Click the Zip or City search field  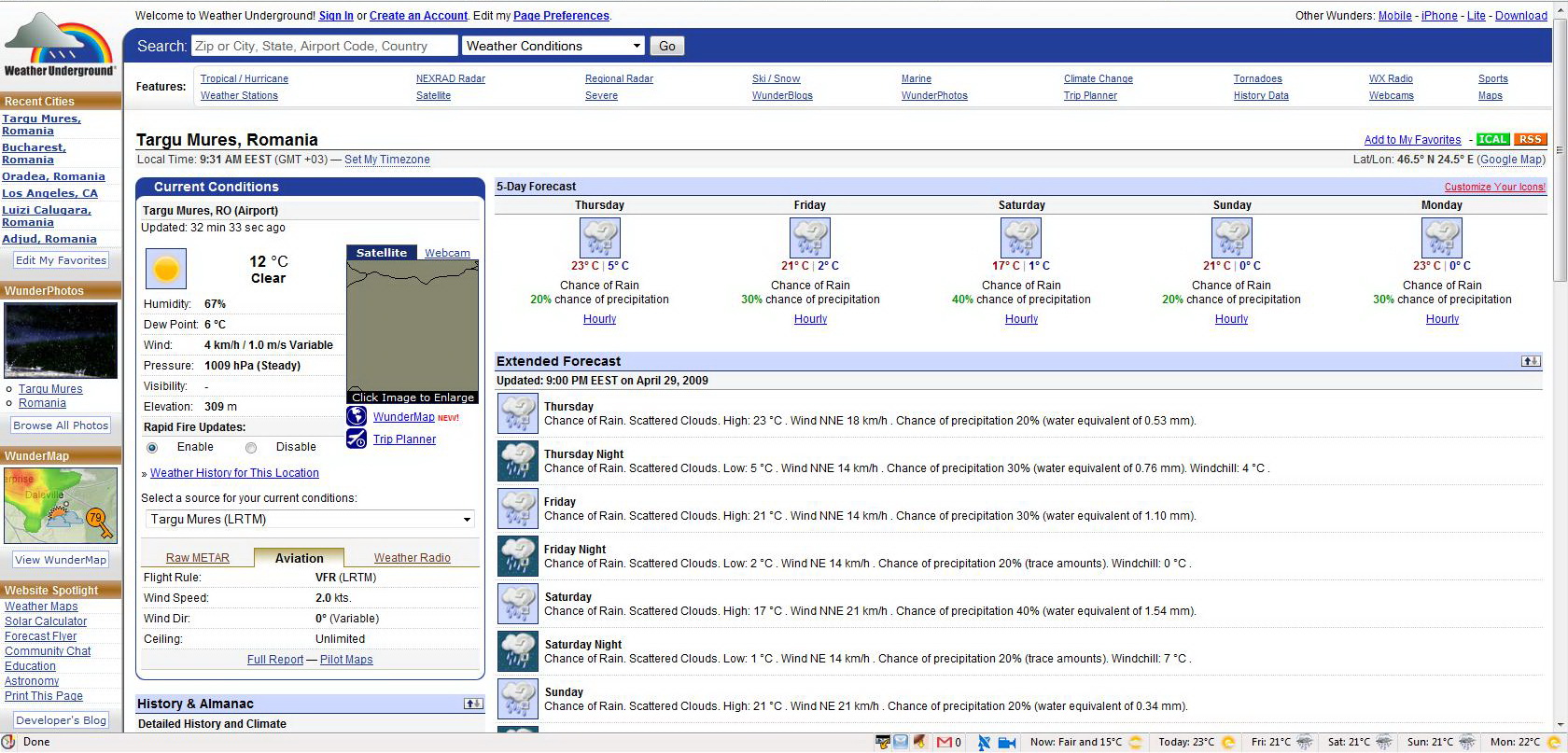(324, 46)
